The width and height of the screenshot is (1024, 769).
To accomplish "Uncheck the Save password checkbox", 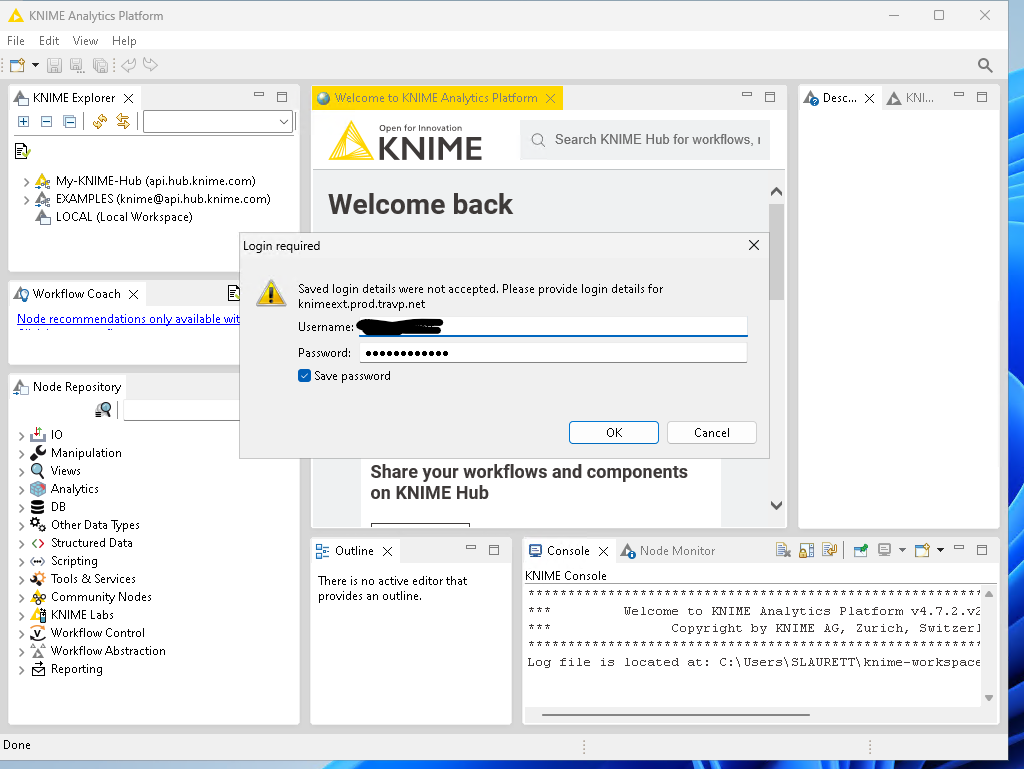I will tap(305, 376).
